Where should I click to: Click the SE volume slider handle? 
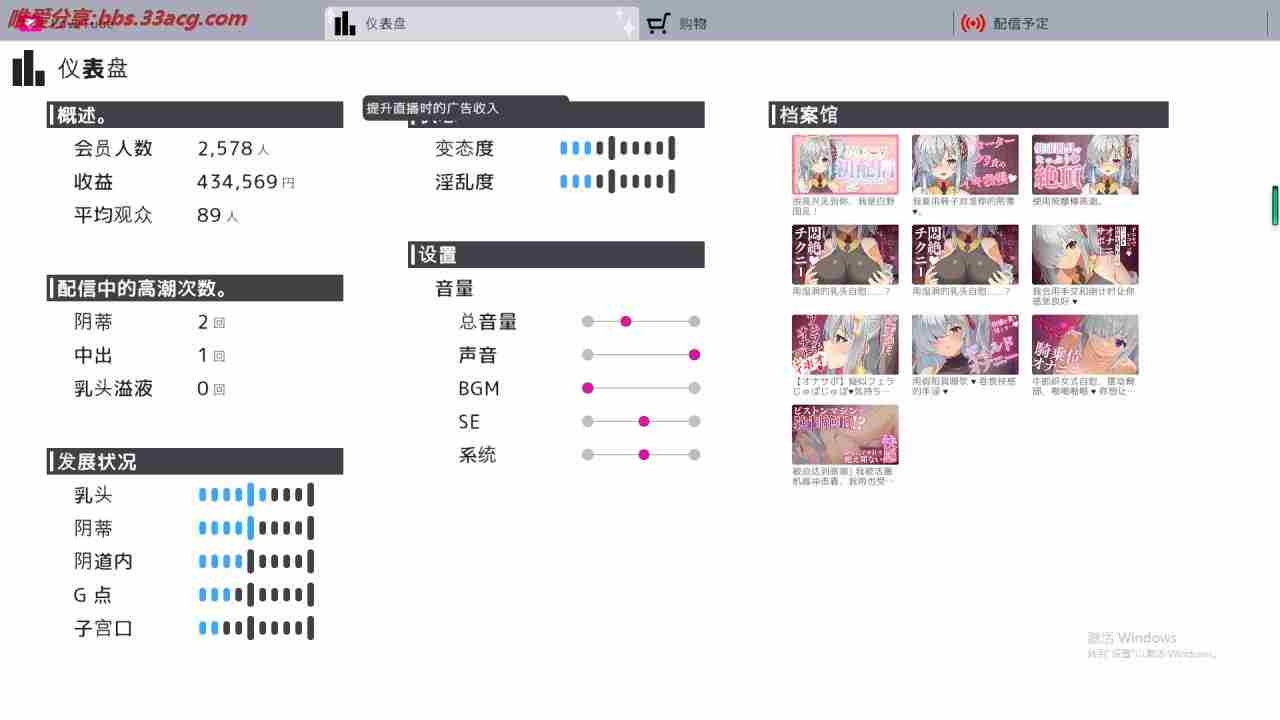click(x=644, y=422)
